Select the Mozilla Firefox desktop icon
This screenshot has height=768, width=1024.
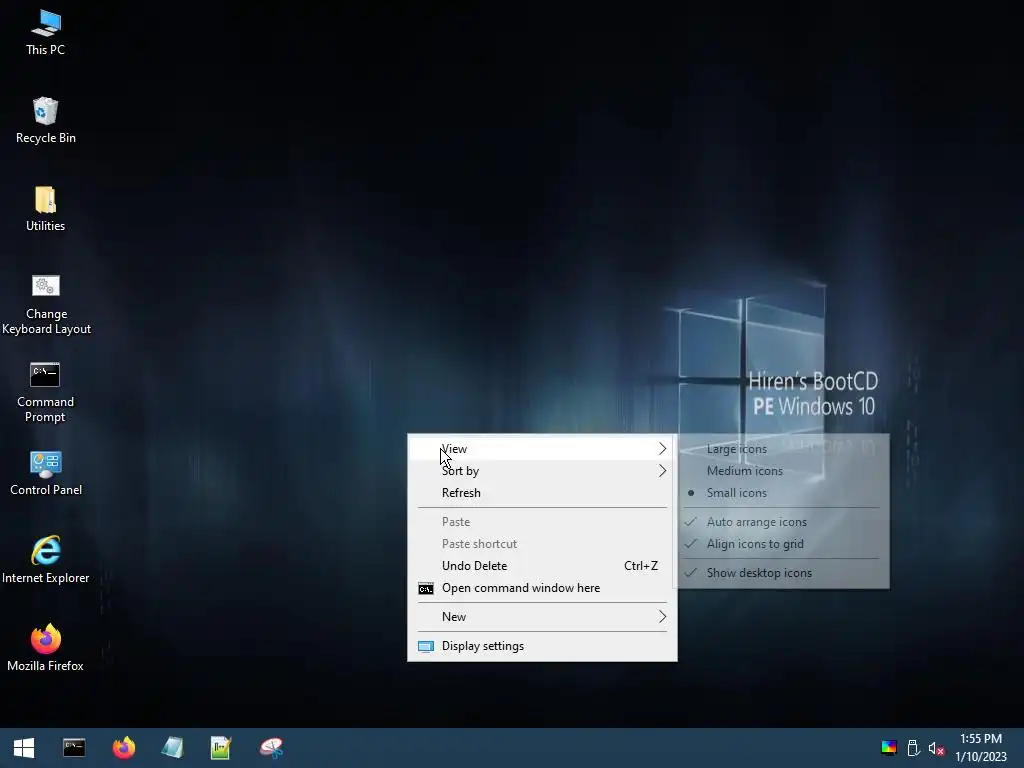(45, 648)
